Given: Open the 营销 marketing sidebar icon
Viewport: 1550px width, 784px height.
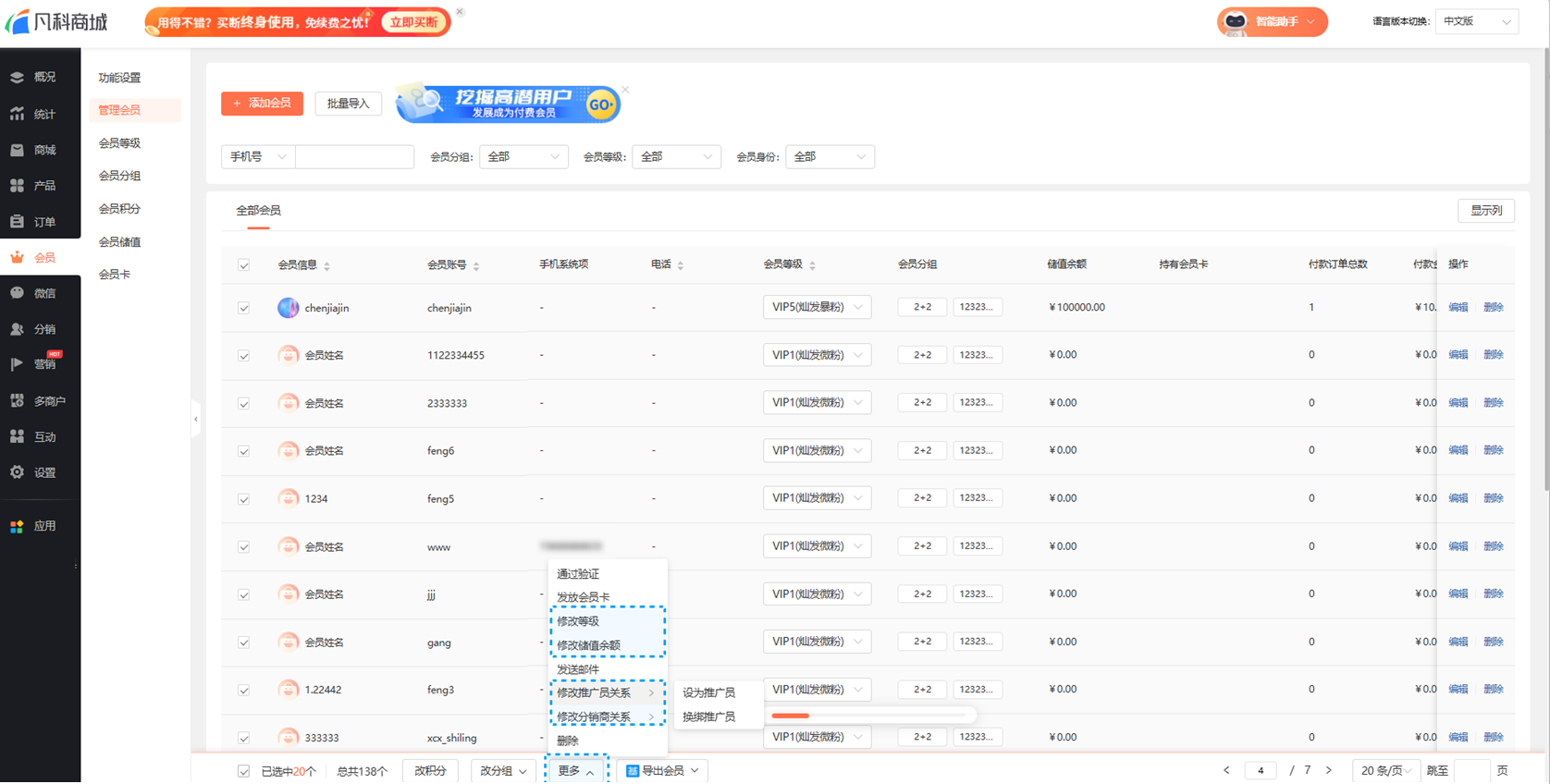Looking at the screenshot, I should point(17,364).
